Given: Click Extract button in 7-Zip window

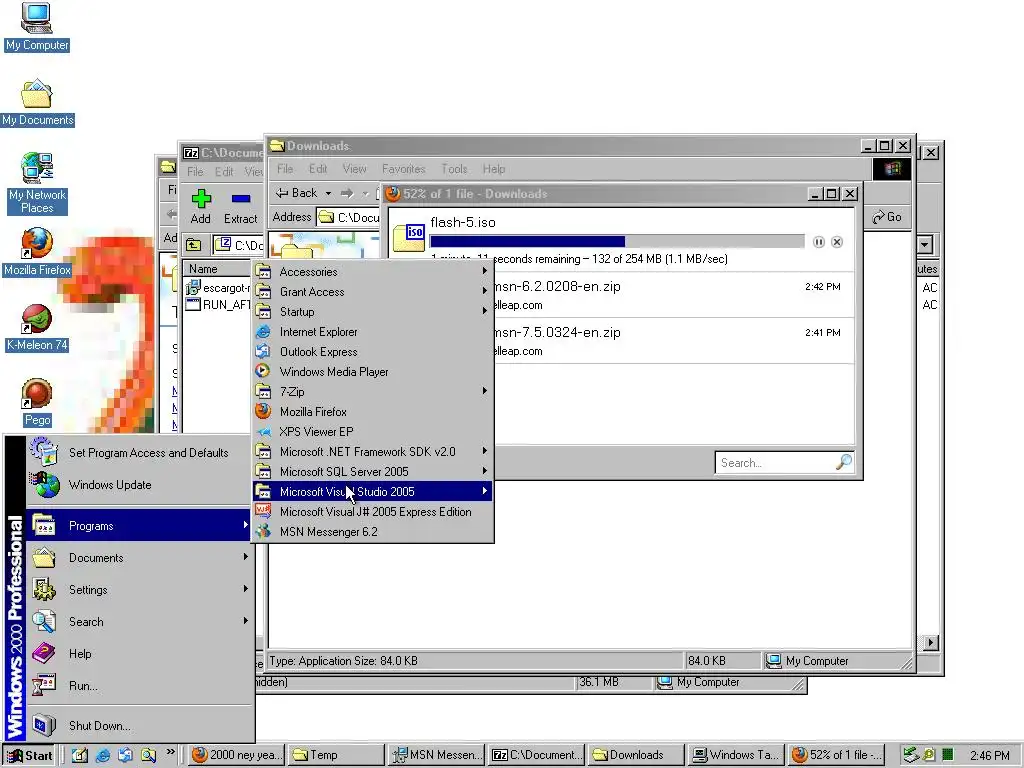Looking at the screenshot, I should click(240, 206).
